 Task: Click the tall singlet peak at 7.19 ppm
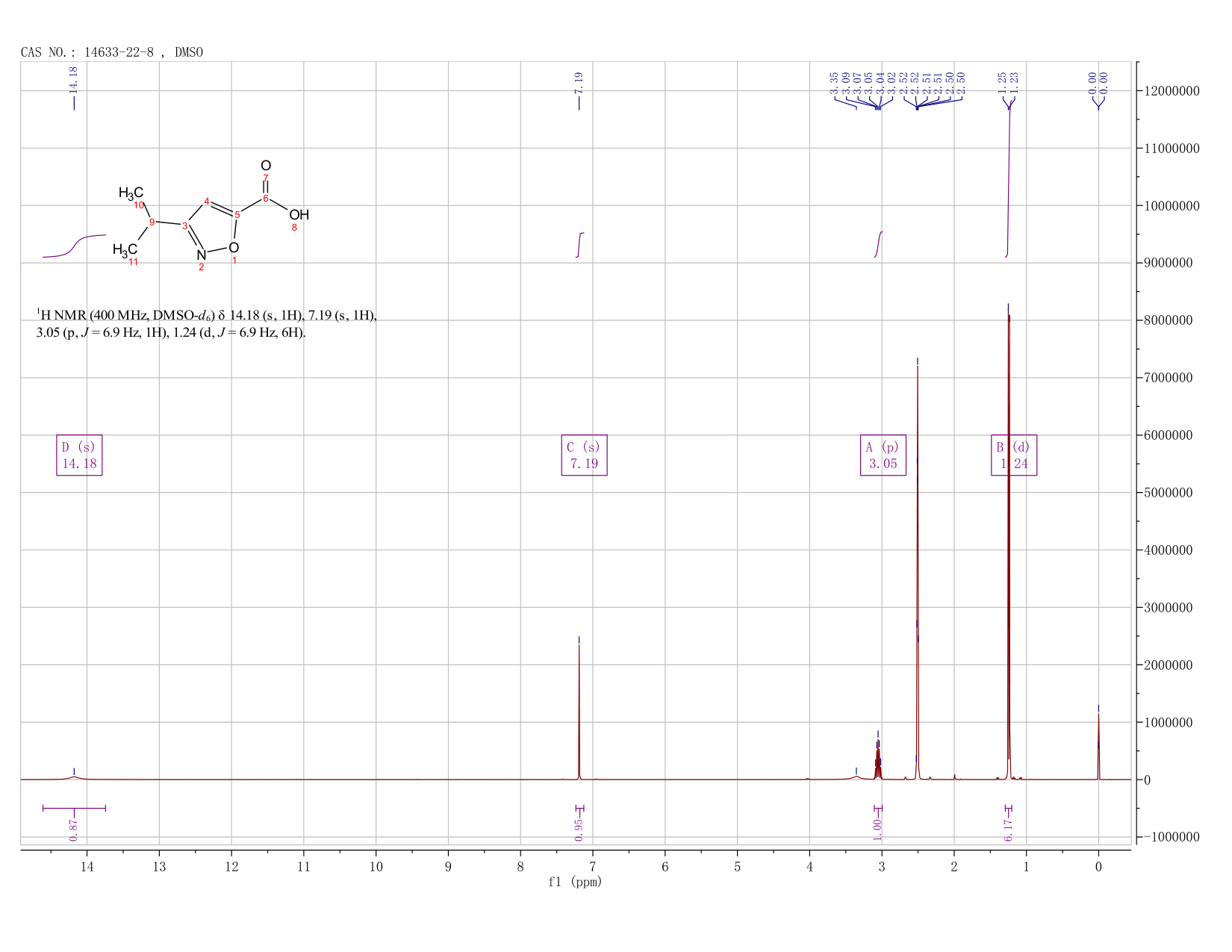coord(579,709)
